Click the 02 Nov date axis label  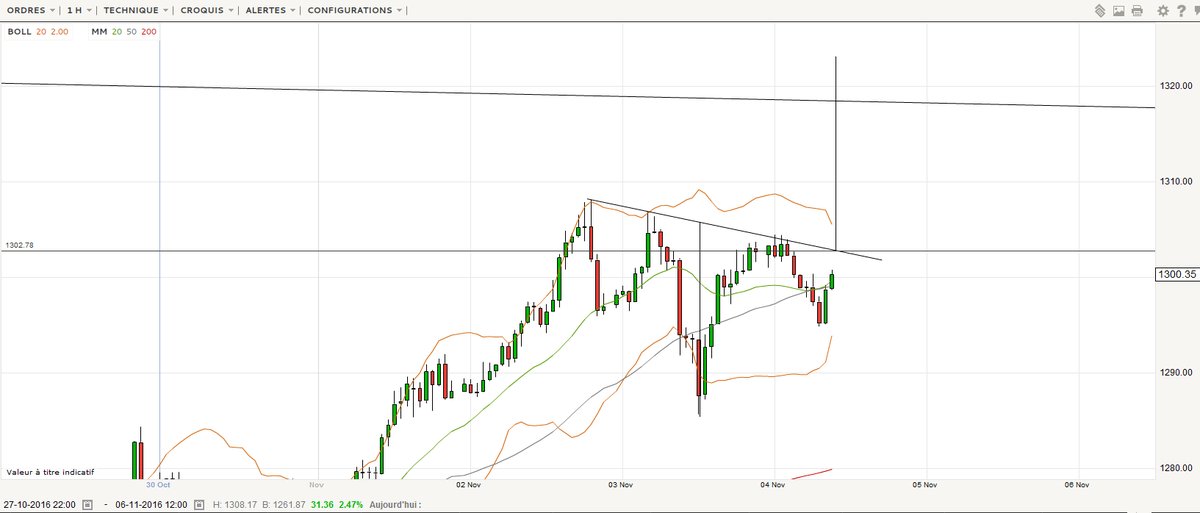468,484
